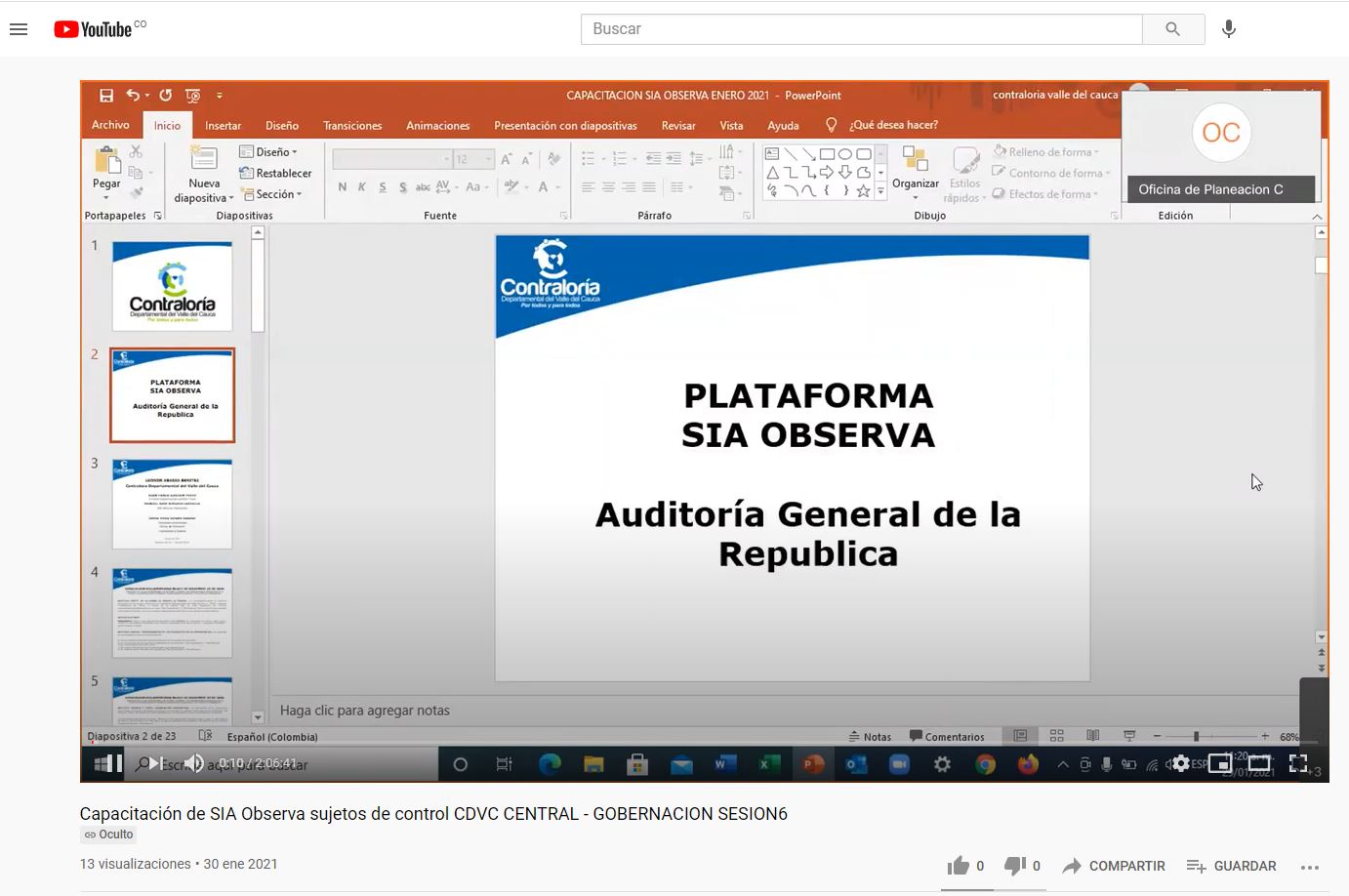Switch to the Insertar ribbon tab
The height and width of the screenshot is (896, 1349).
point(223,125)
